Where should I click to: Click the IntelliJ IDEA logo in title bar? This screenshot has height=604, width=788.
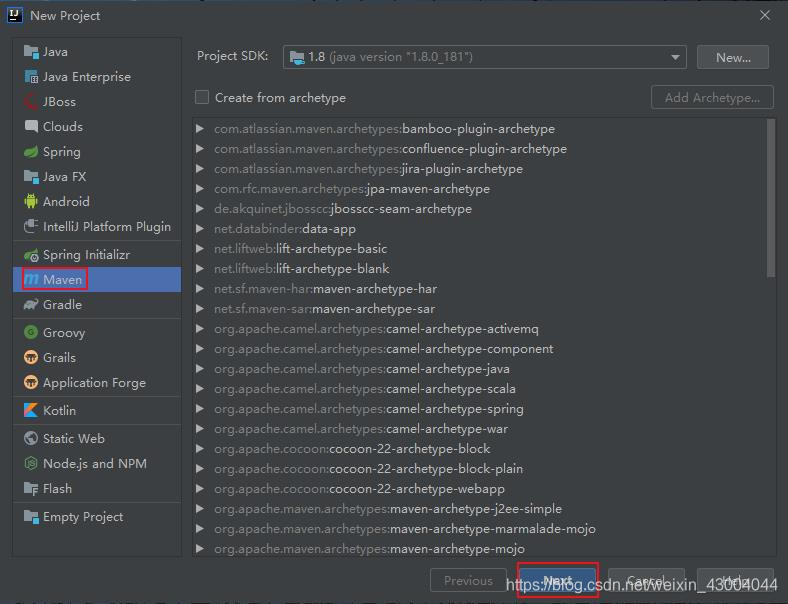click(x=15, y=16)
